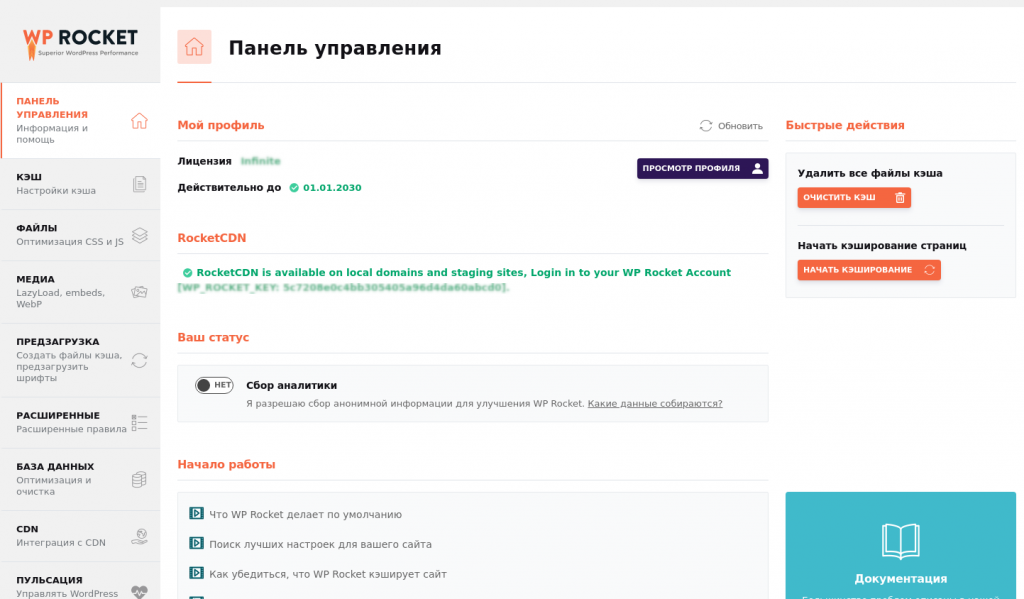Click the green check icon before the RocketCDN message
This screenshot has height=599, width=1024.
point(187,272)
